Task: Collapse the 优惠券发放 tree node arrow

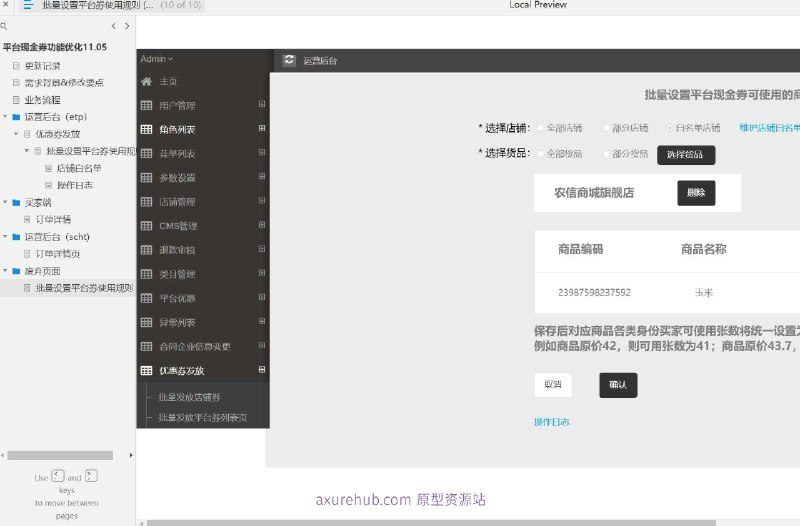Action: (16, 134)
